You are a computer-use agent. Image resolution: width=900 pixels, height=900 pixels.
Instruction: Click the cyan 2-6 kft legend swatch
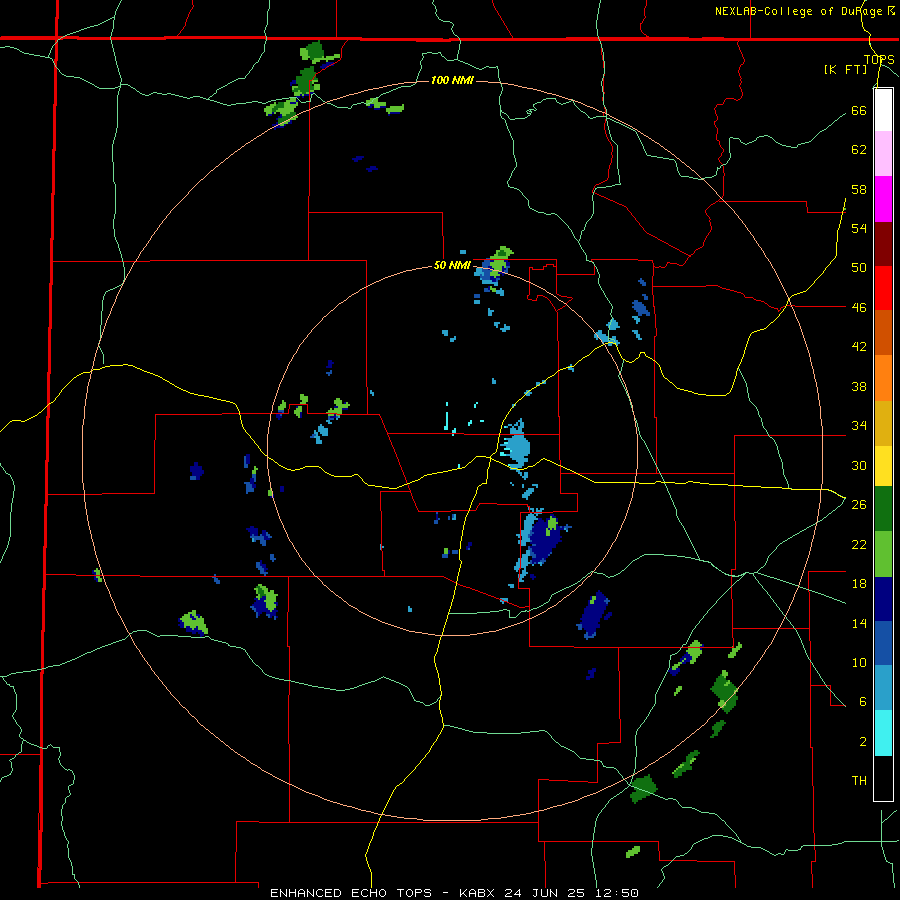(x=883, y=733)
